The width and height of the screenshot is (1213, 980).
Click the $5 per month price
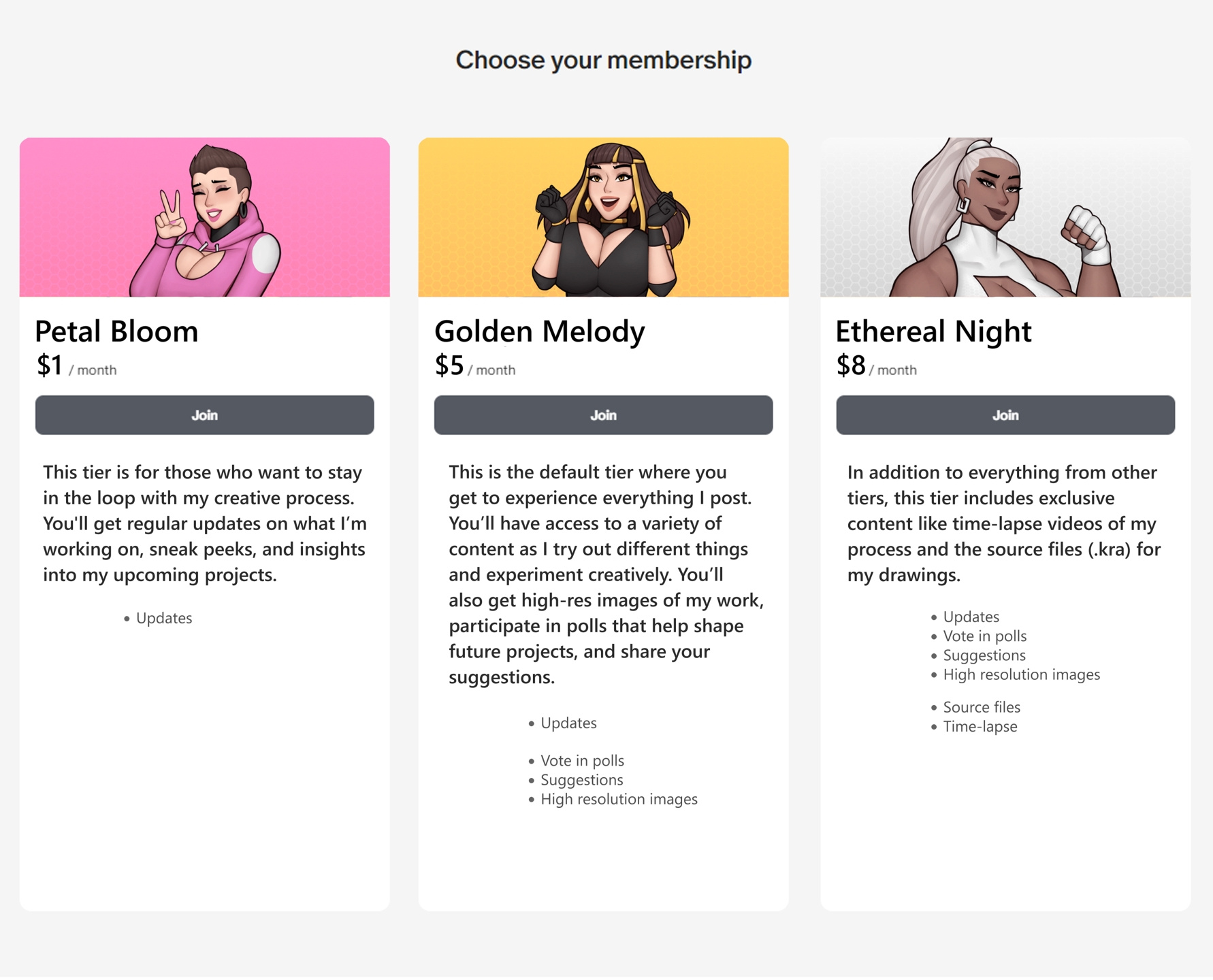[x=475, y=366]
